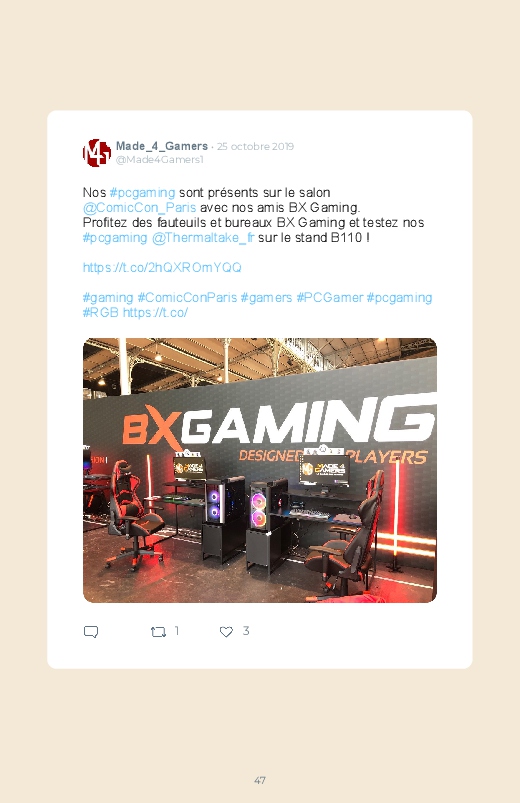Open the #RGB hashtag
Screen dimensions: 520x803
(x=101, y=312)
